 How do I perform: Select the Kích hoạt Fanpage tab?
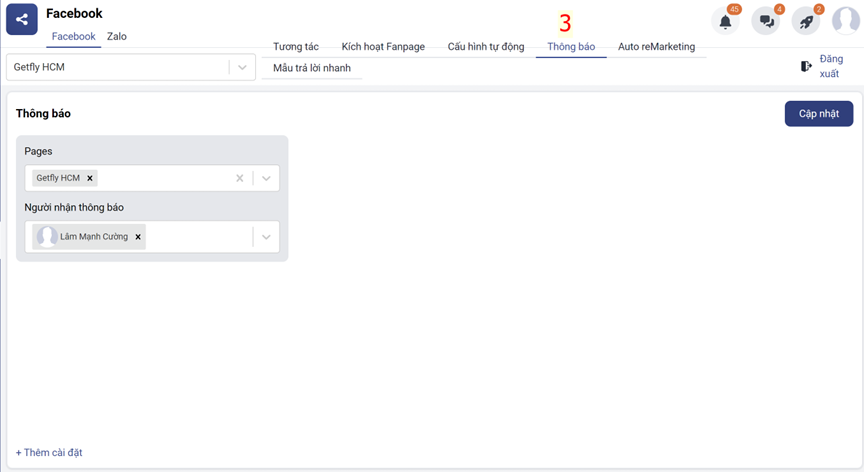[x=383, y=47]
